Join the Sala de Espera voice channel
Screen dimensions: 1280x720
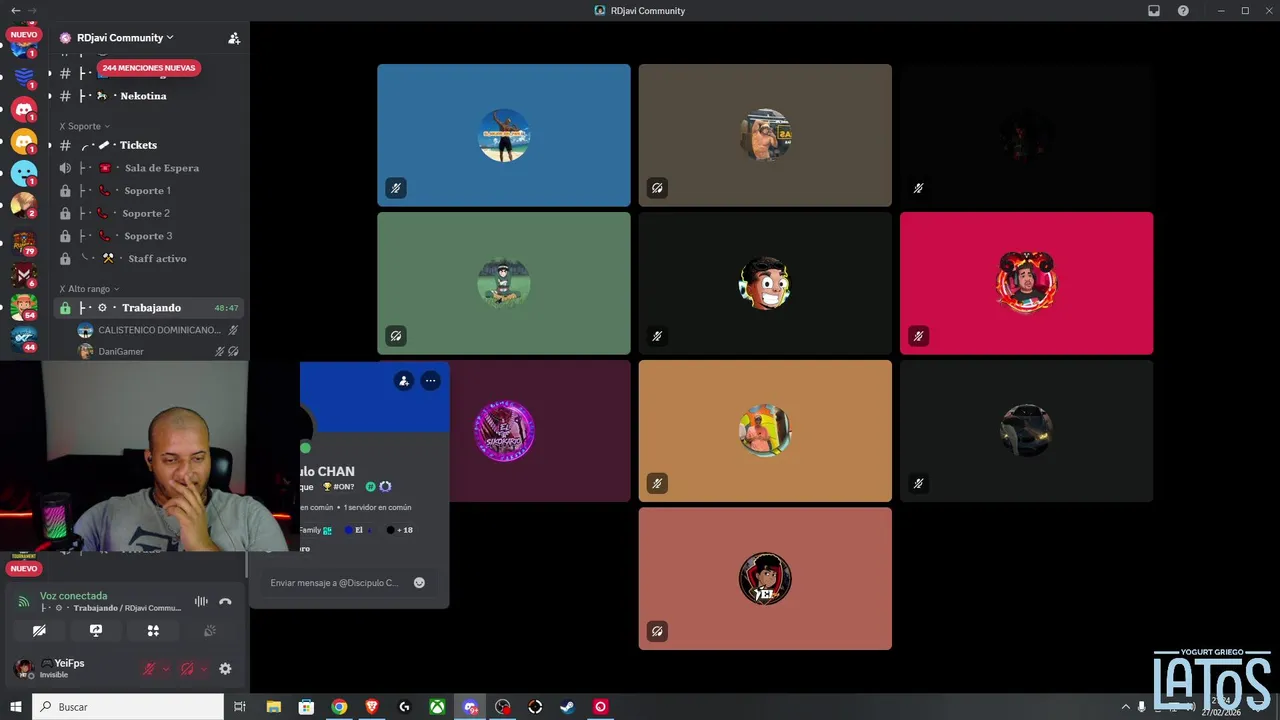coord(149,168)
